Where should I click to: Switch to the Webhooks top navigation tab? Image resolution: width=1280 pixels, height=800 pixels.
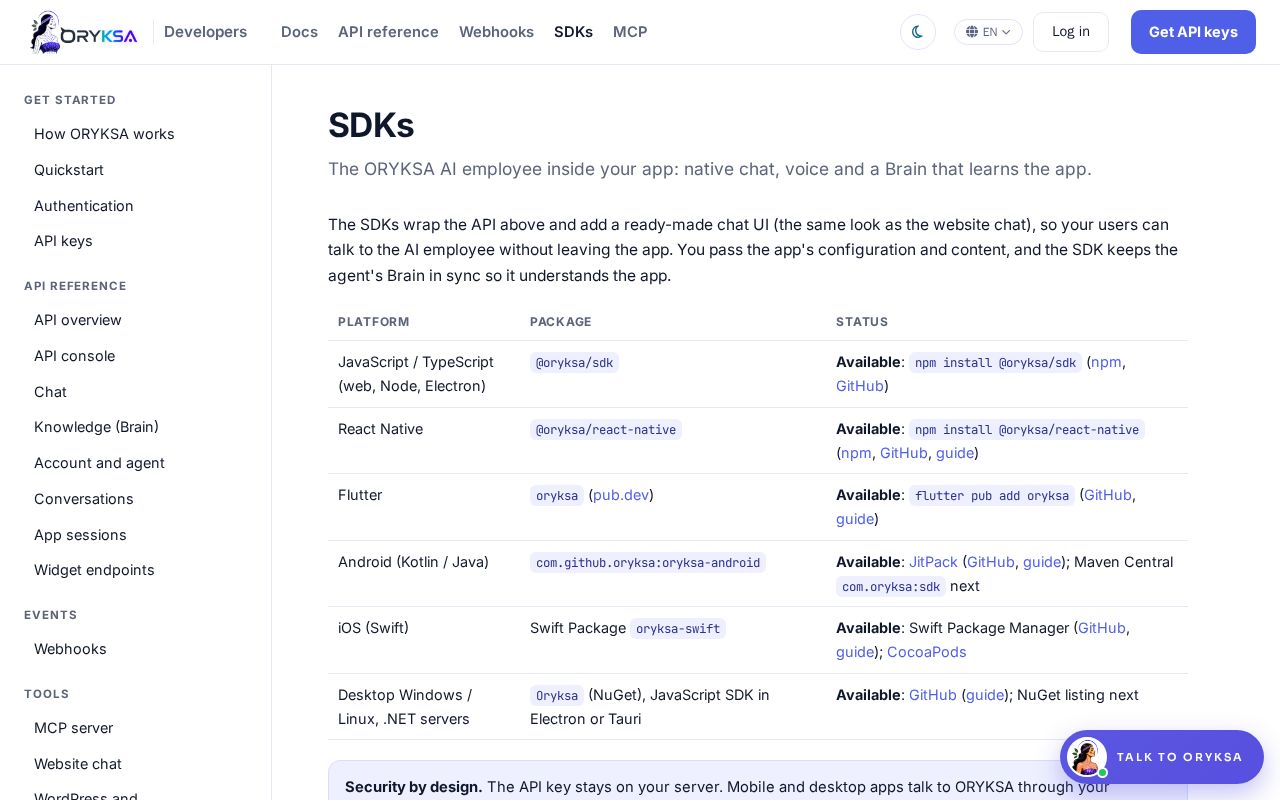[x=496, y=32]
